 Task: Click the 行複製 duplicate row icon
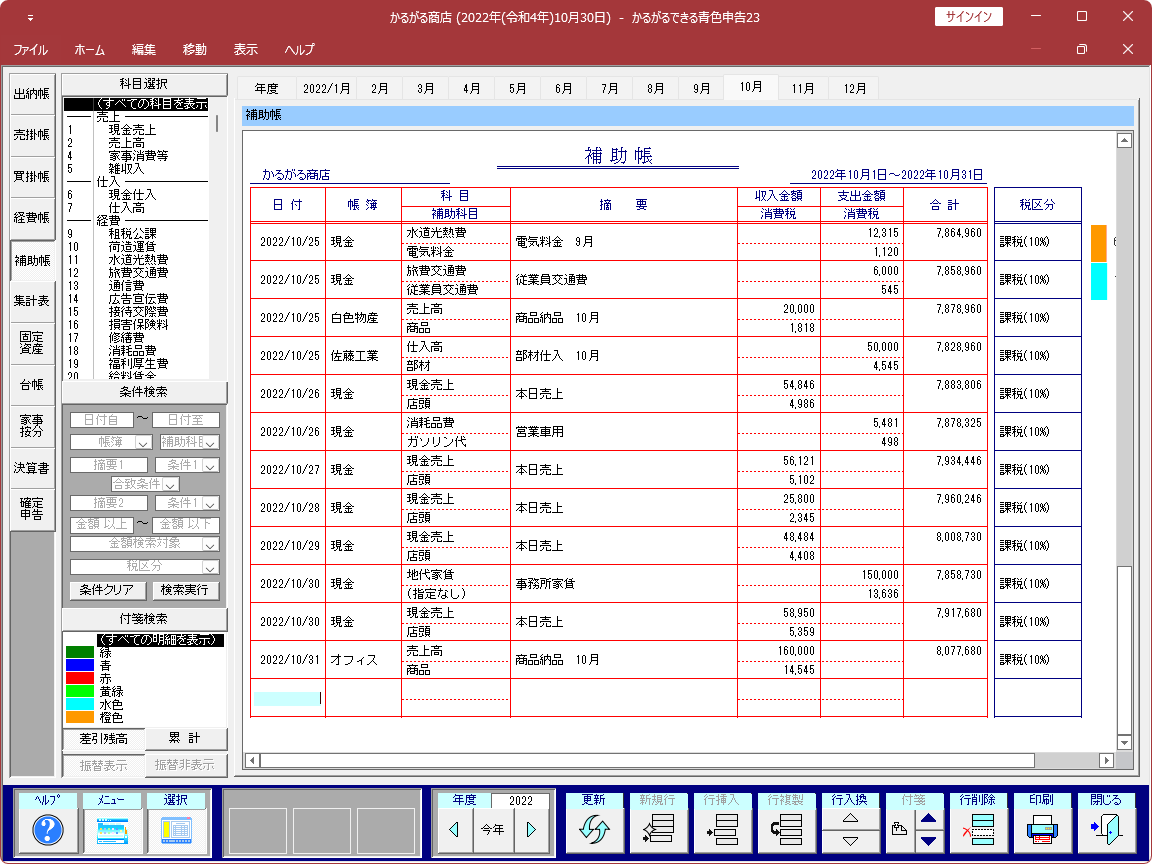point(786,830)
